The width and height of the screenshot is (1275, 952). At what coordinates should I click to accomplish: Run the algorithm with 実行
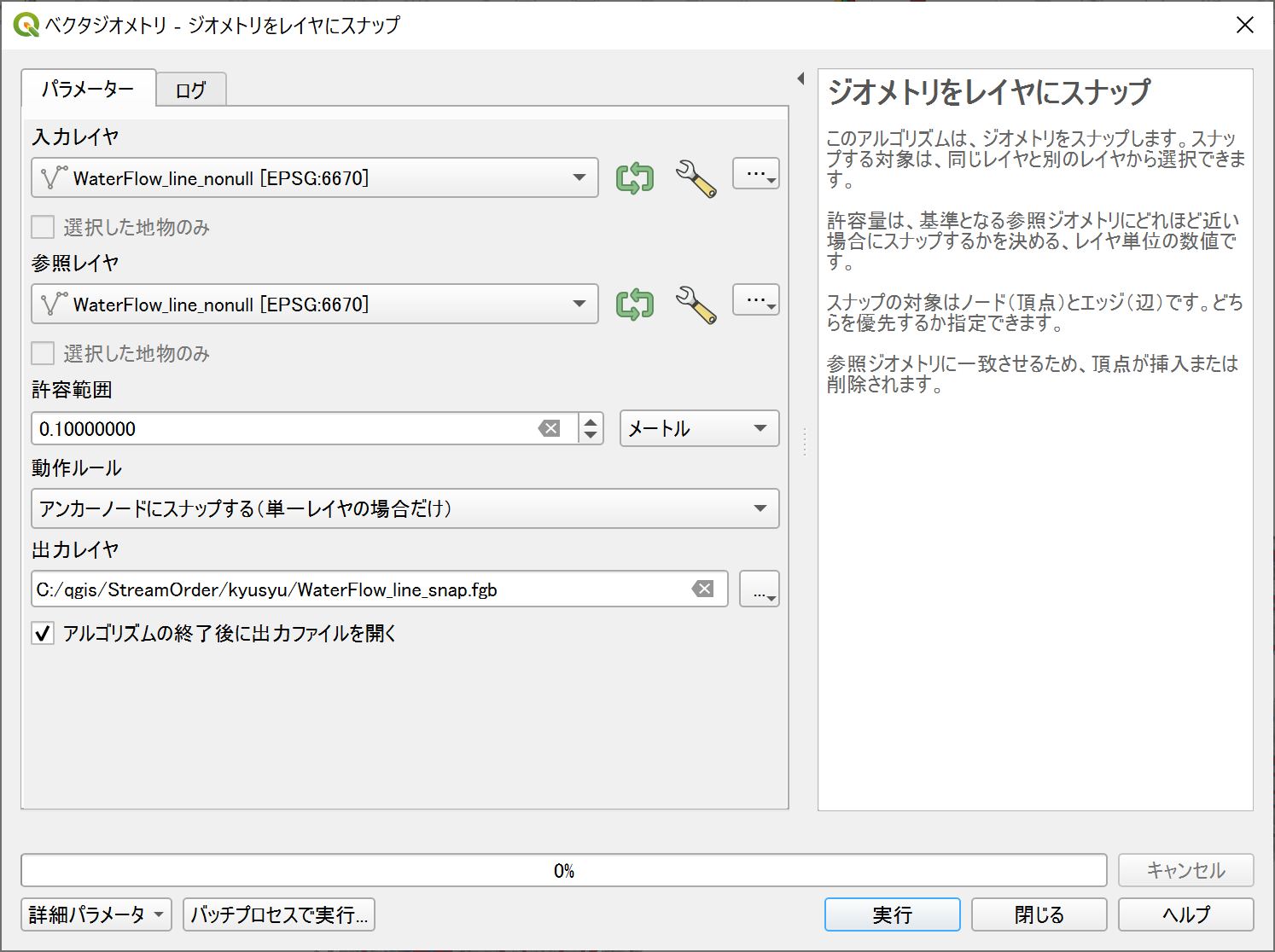pyautogui.click(x=893, y=914)
